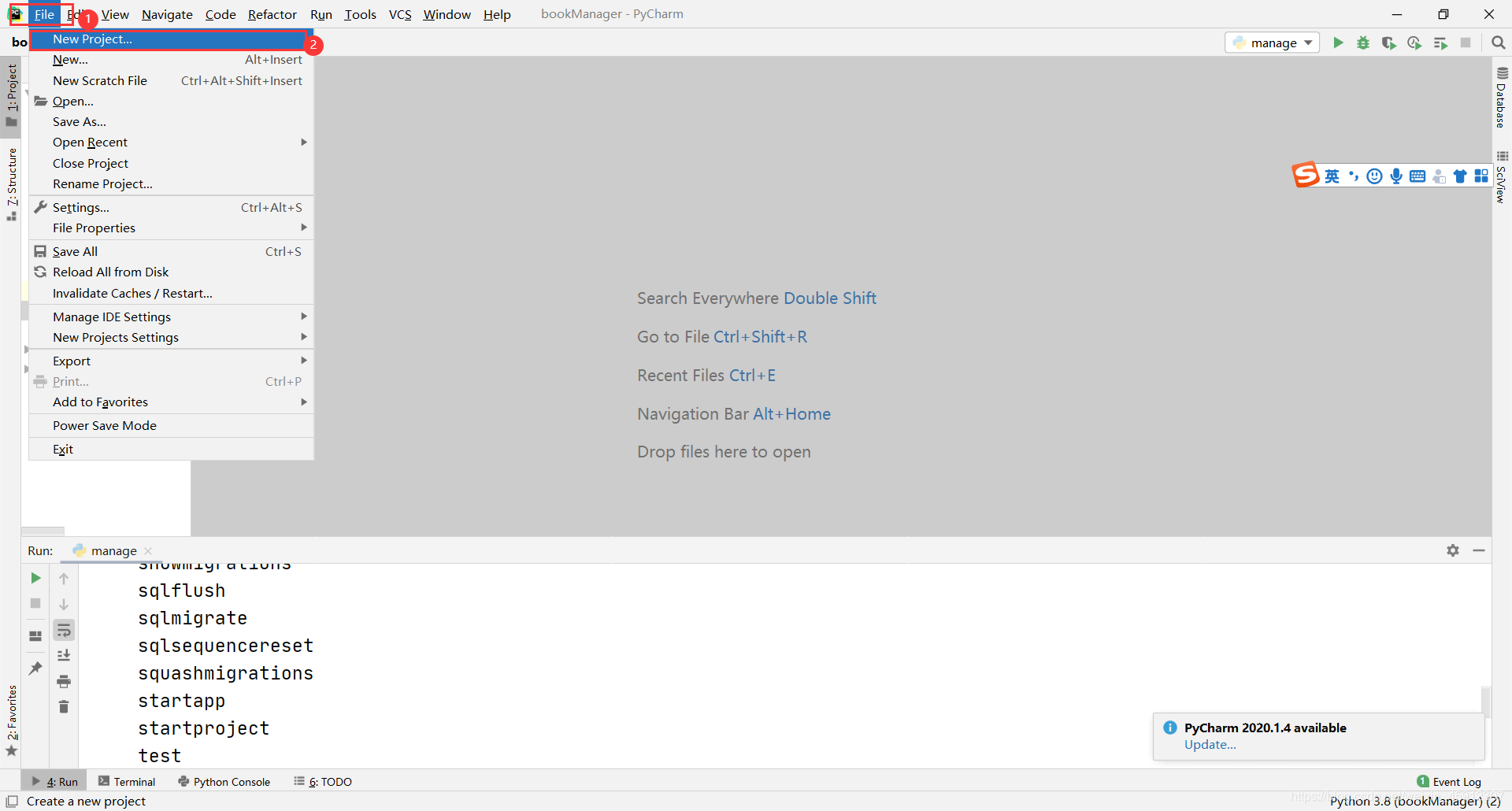The image size is (1512, 811).
Task: Click Python 3.8 interpreter status widget
Action: [1415, 801]
